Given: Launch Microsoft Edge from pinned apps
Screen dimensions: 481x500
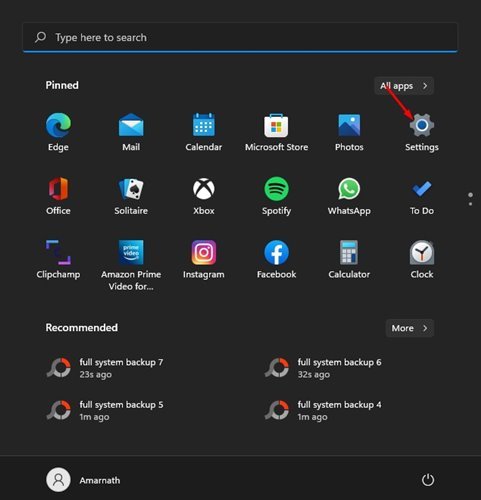Looking at the screenshot, I should click(58, 132).
